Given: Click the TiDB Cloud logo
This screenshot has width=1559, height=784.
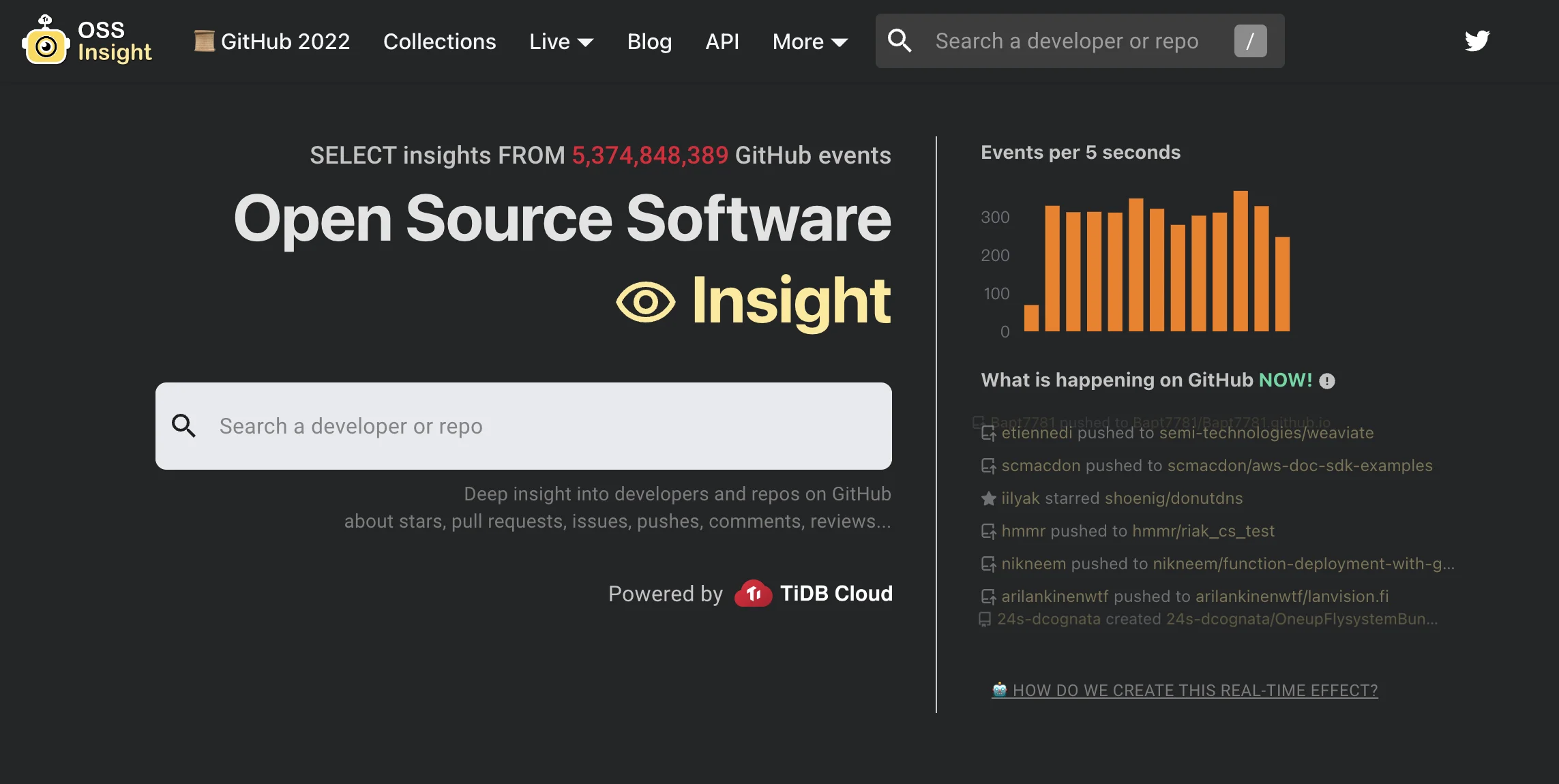Looking at the screenshot, I should coord(753,593).
